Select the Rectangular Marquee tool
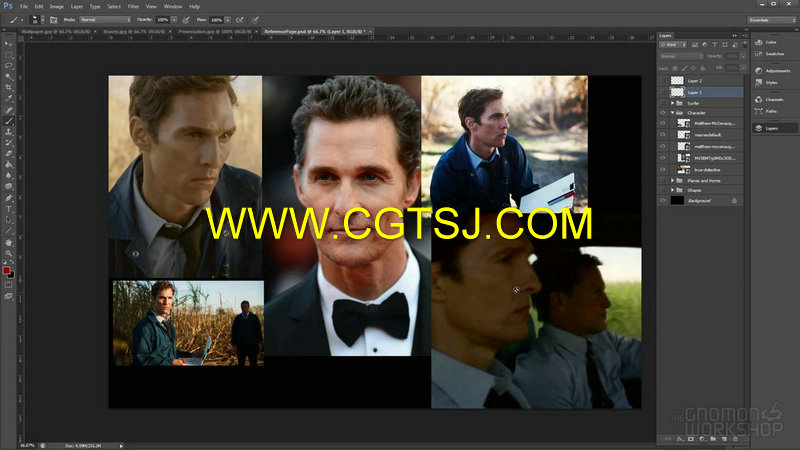The width and height of the screenshot is (800, 450). coord(8,55)
